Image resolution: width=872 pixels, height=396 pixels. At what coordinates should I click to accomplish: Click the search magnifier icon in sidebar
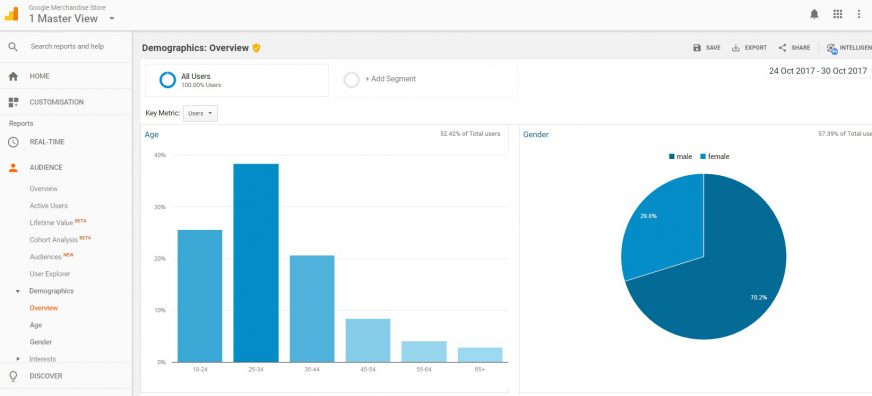click(x=13, y=47)
